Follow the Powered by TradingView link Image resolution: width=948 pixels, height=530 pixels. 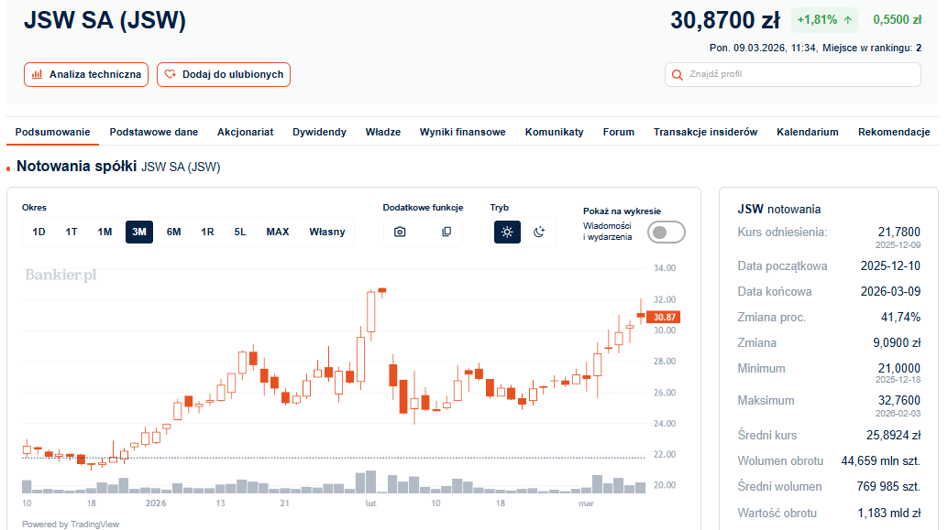click(x=71, y=524)
